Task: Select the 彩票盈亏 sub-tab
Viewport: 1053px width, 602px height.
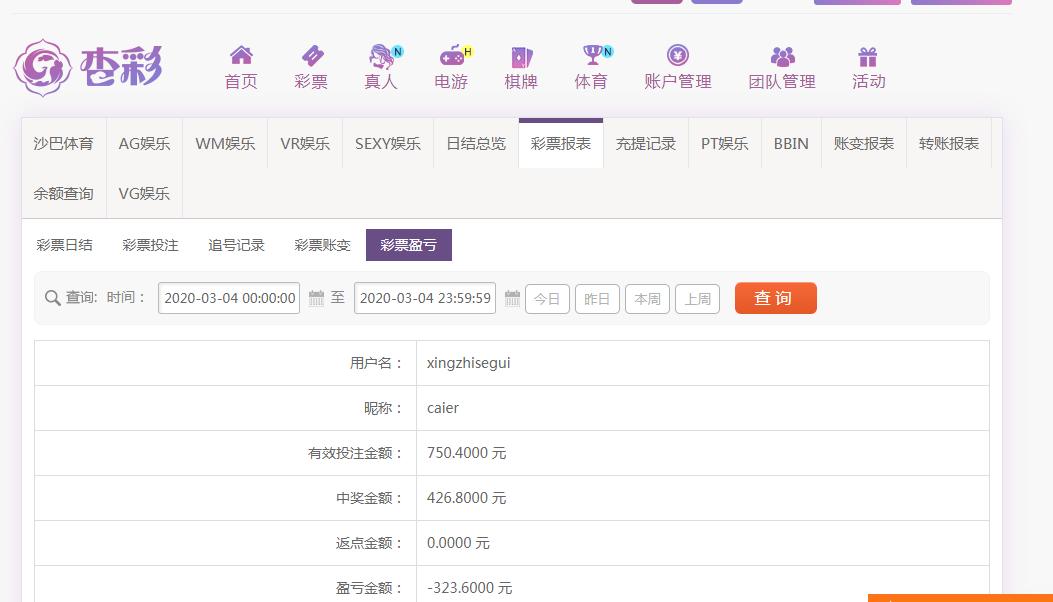Action: (408, 245)
